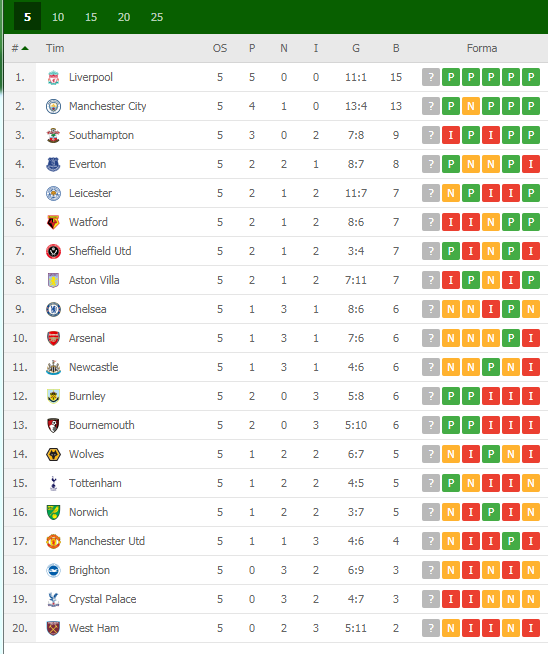Select the 20 matches tab
Image resolution: width=548 pixels, height=654 pixels.
click(124, 17)
